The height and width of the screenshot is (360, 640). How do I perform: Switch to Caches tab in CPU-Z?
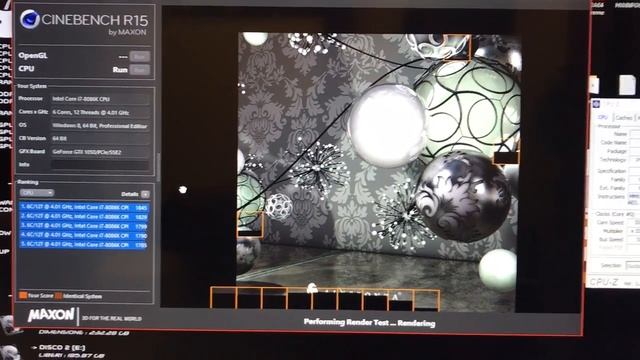pos(624,118)
